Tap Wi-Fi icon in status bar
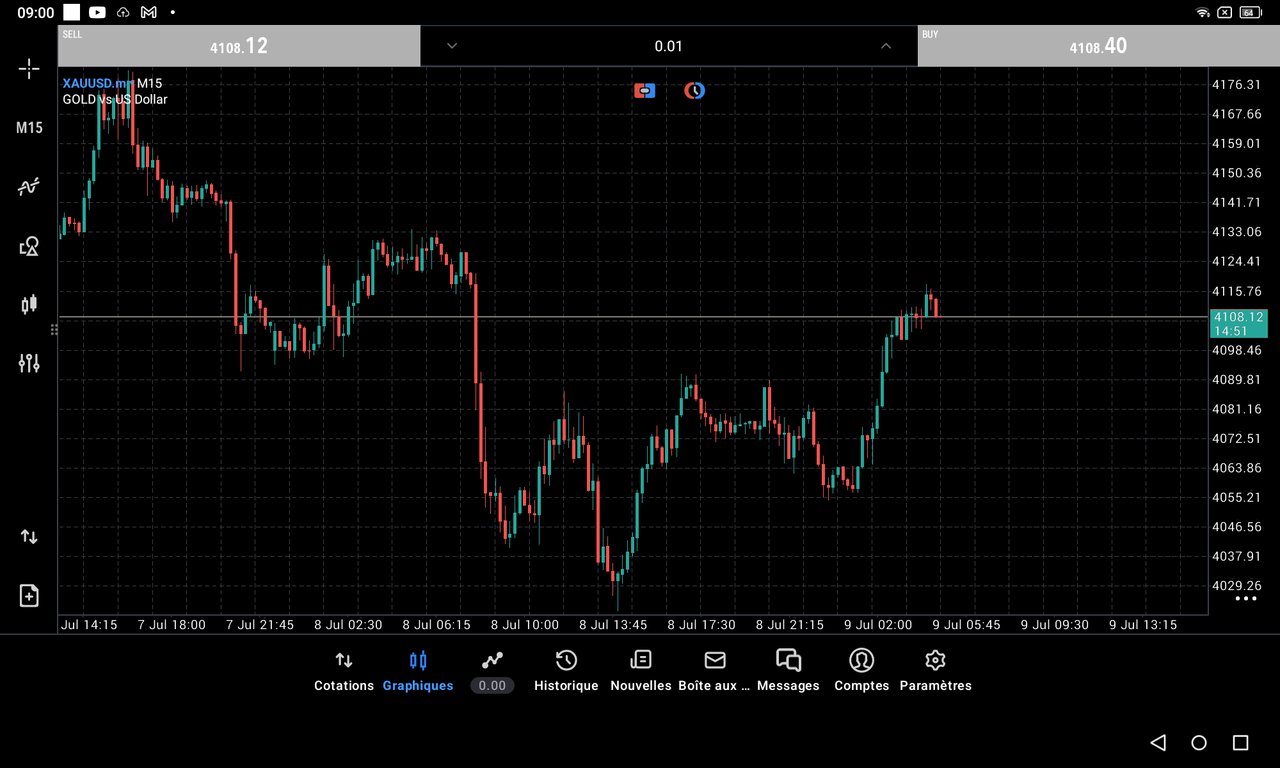 click(x=1203, y=12)
